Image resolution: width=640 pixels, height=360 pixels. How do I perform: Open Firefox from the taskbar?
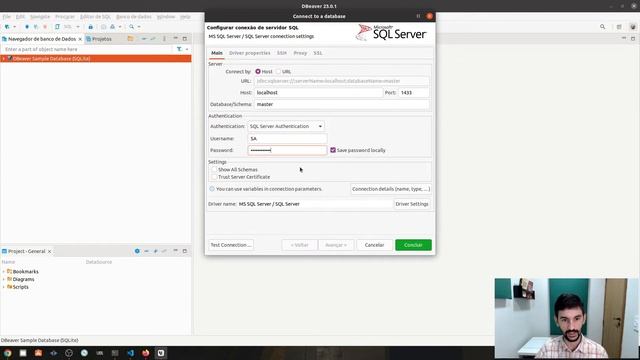click(146, 353)
